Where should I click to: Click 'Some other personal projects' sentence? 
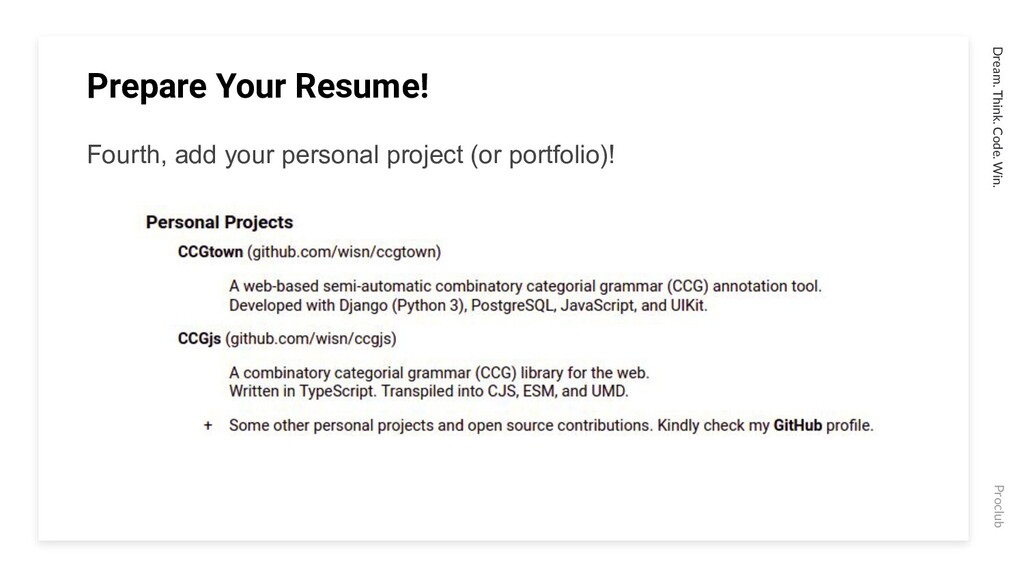click(551, 426)
